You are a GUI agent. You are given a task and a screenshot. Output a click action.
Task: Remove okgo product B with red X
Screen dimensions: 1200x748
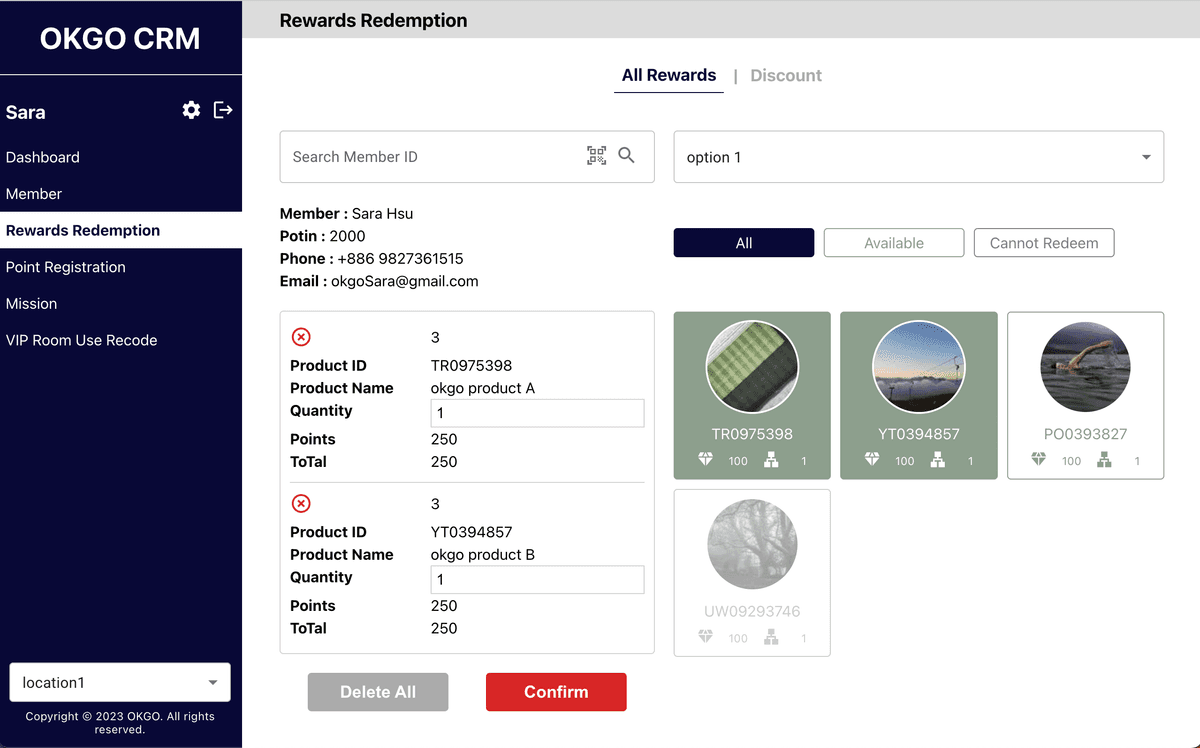click(x=301, y=504)
